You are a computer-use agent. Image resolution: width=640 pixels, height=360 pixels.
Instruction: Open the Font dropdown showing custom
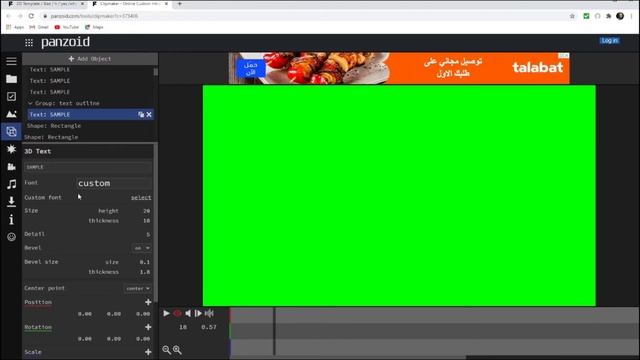click(x=114, y=183)
